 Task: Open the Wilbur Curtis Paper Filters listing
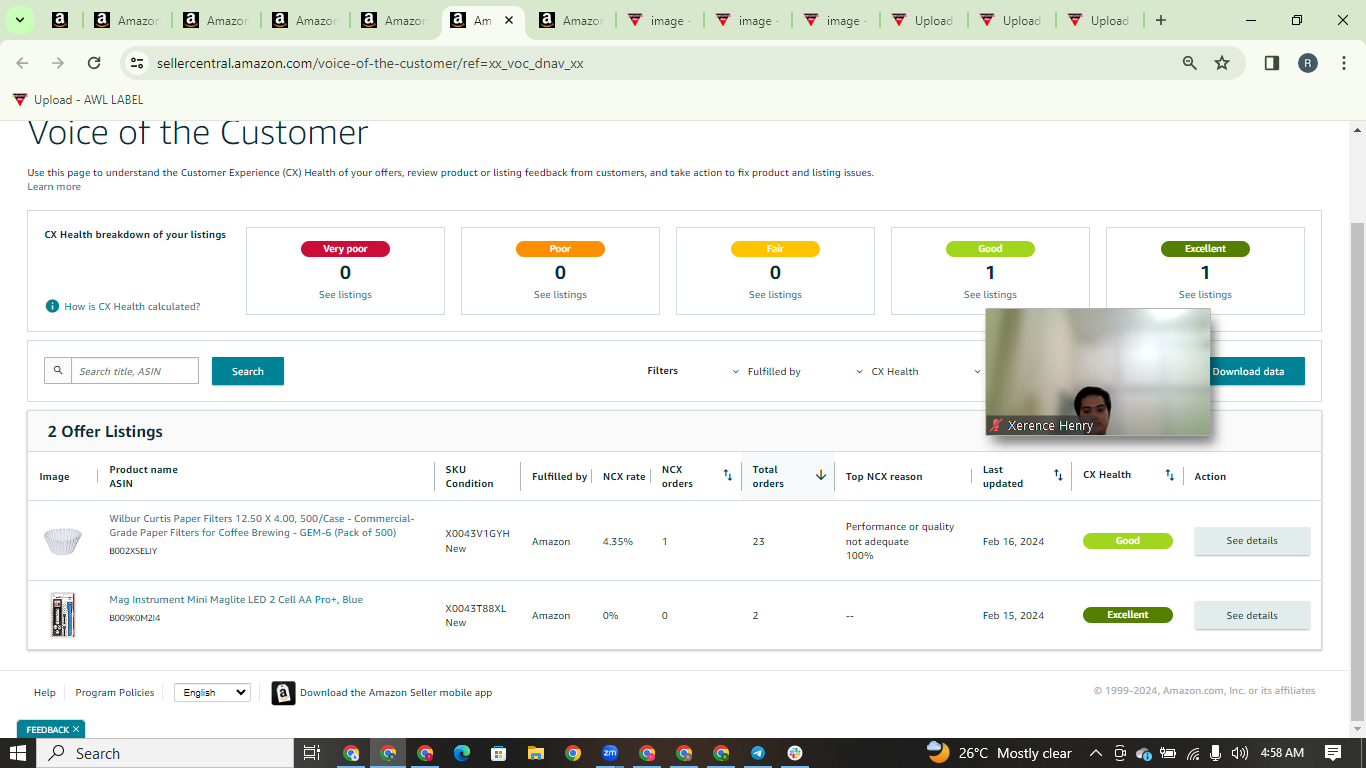tap(262, 526)
